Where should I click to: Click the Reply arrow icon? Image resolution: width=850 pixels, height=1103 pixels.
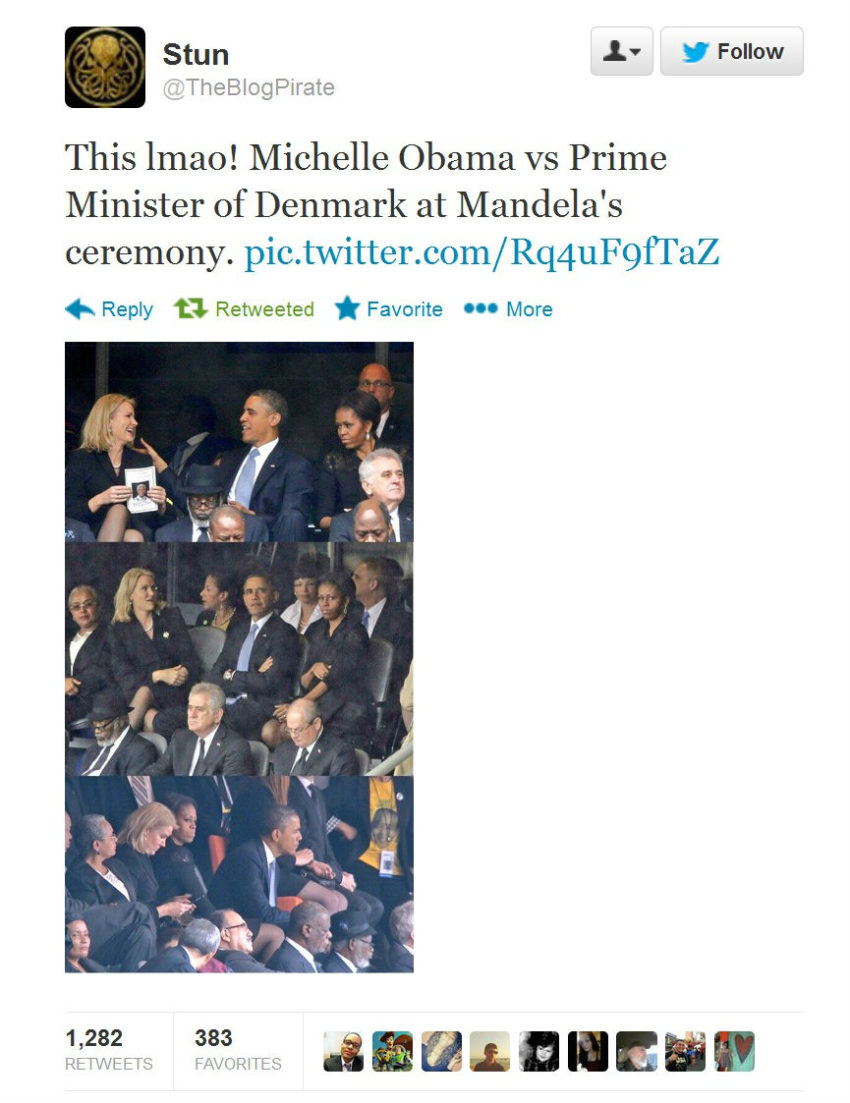(x=80, y=309)
